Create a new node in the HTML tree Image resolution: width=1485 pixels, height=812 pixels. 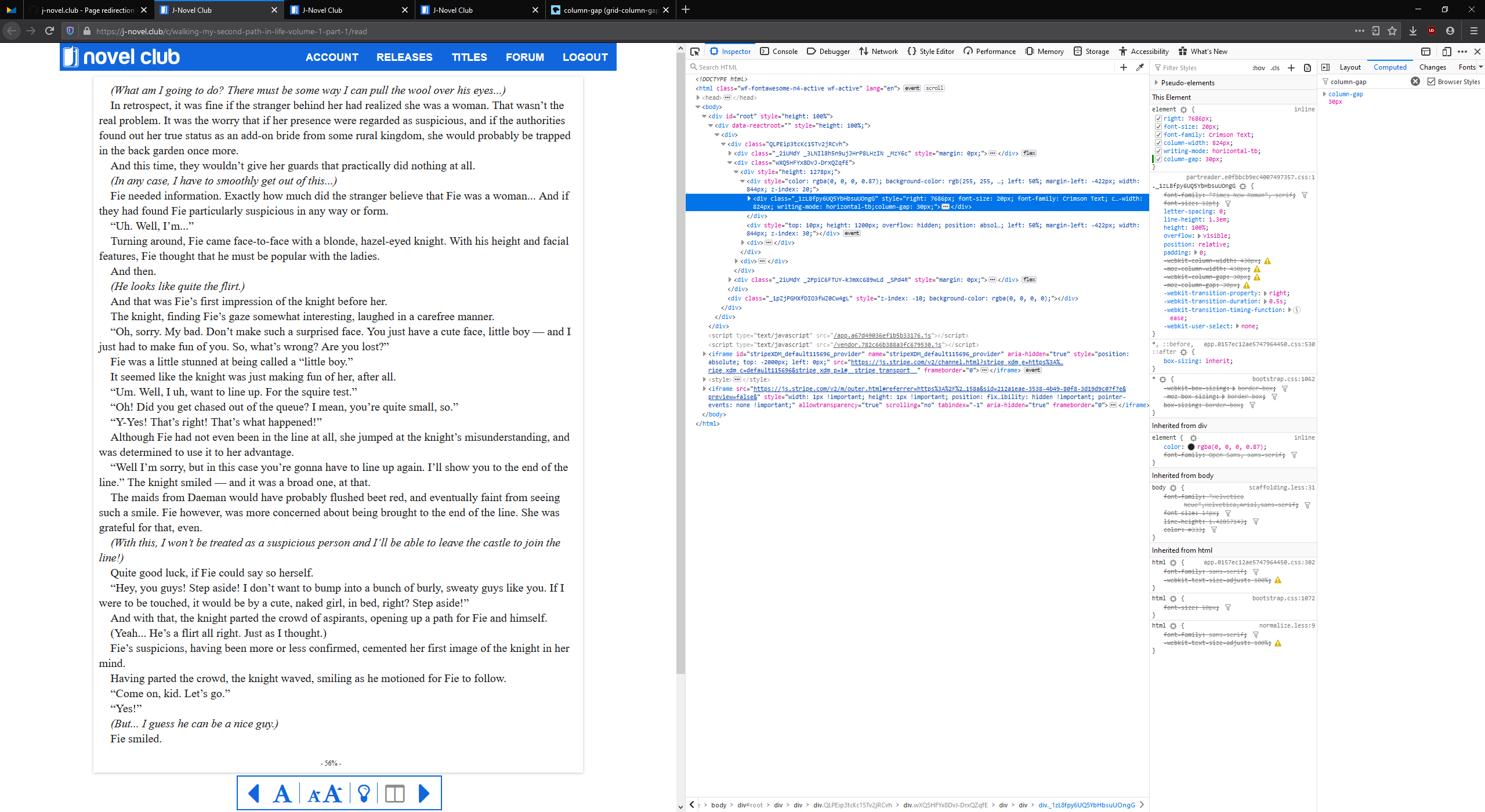[x=1124, y=67]
